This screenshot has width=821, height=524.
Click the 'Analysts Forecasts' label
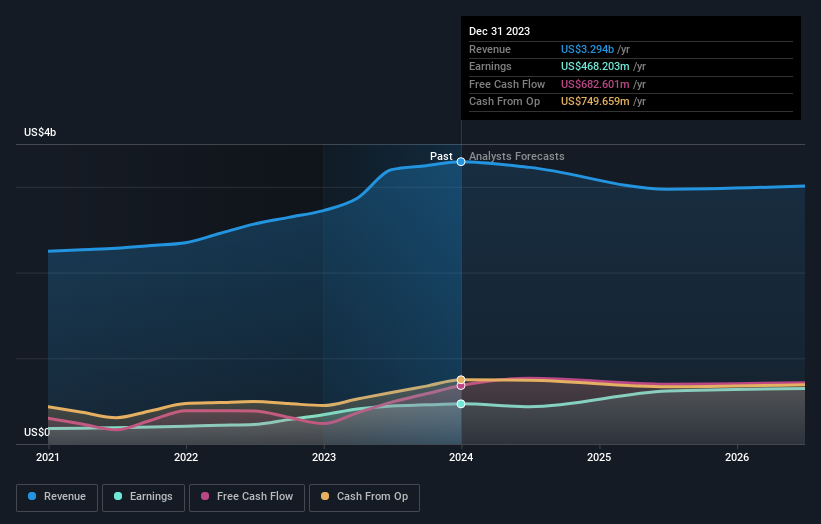point(516,156)
